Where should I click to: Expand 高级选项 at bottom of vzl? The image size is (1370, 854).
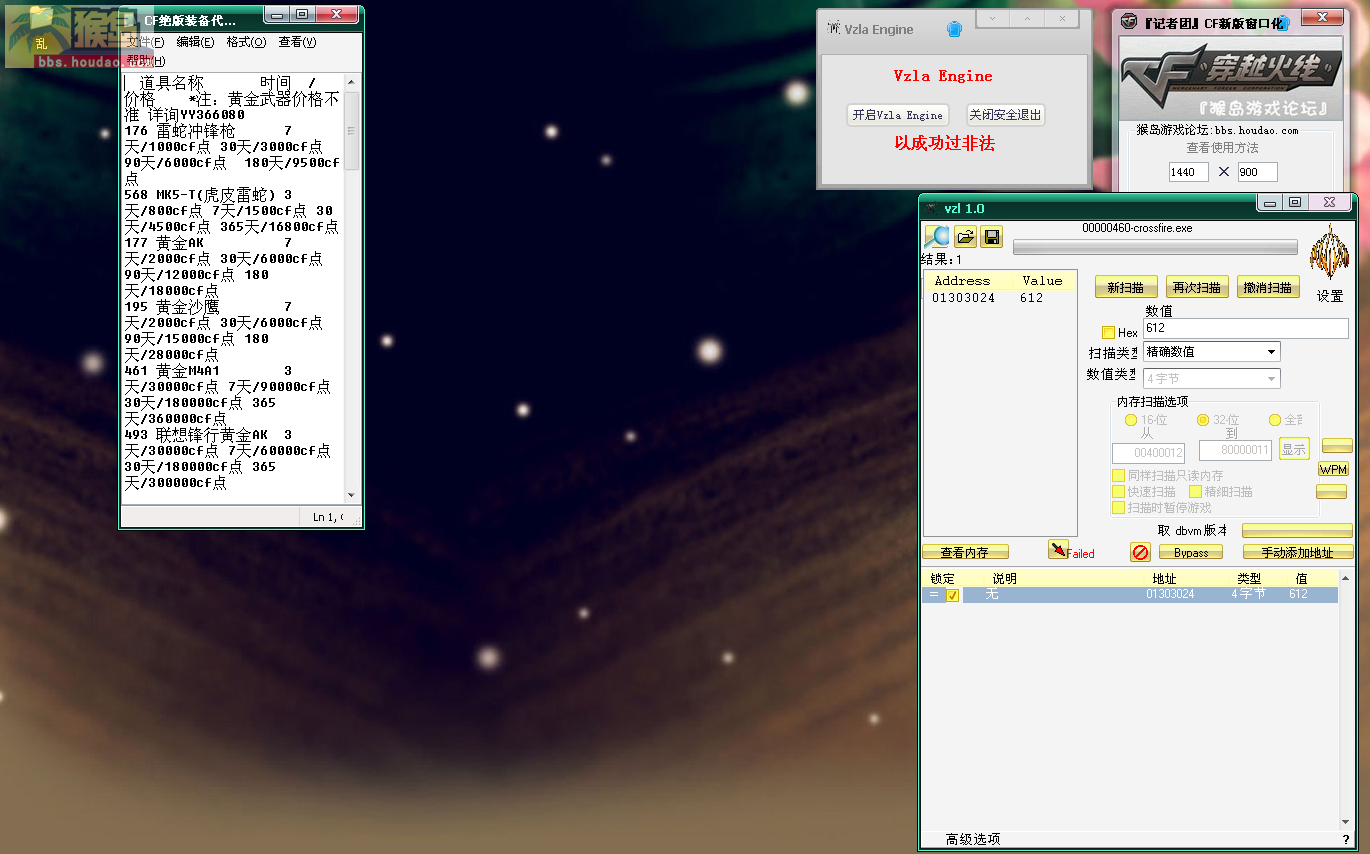click(973, 839)
